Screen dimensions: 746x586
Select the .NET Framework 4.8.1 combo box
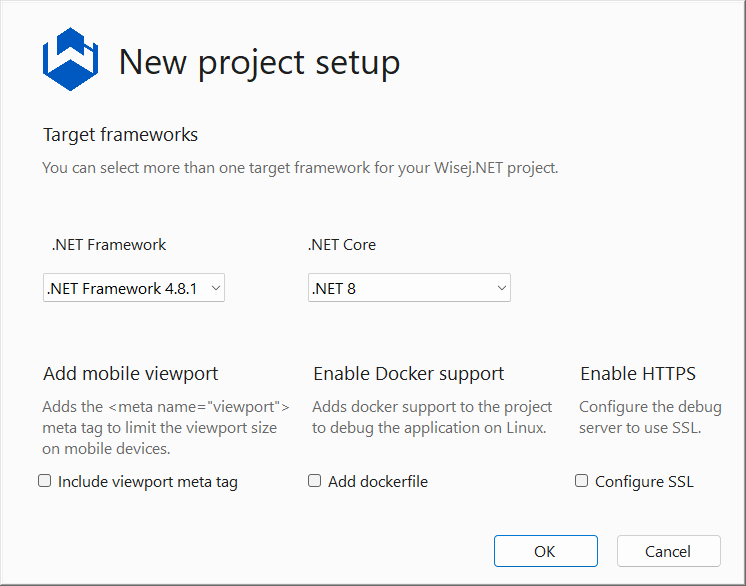(134, 288)
